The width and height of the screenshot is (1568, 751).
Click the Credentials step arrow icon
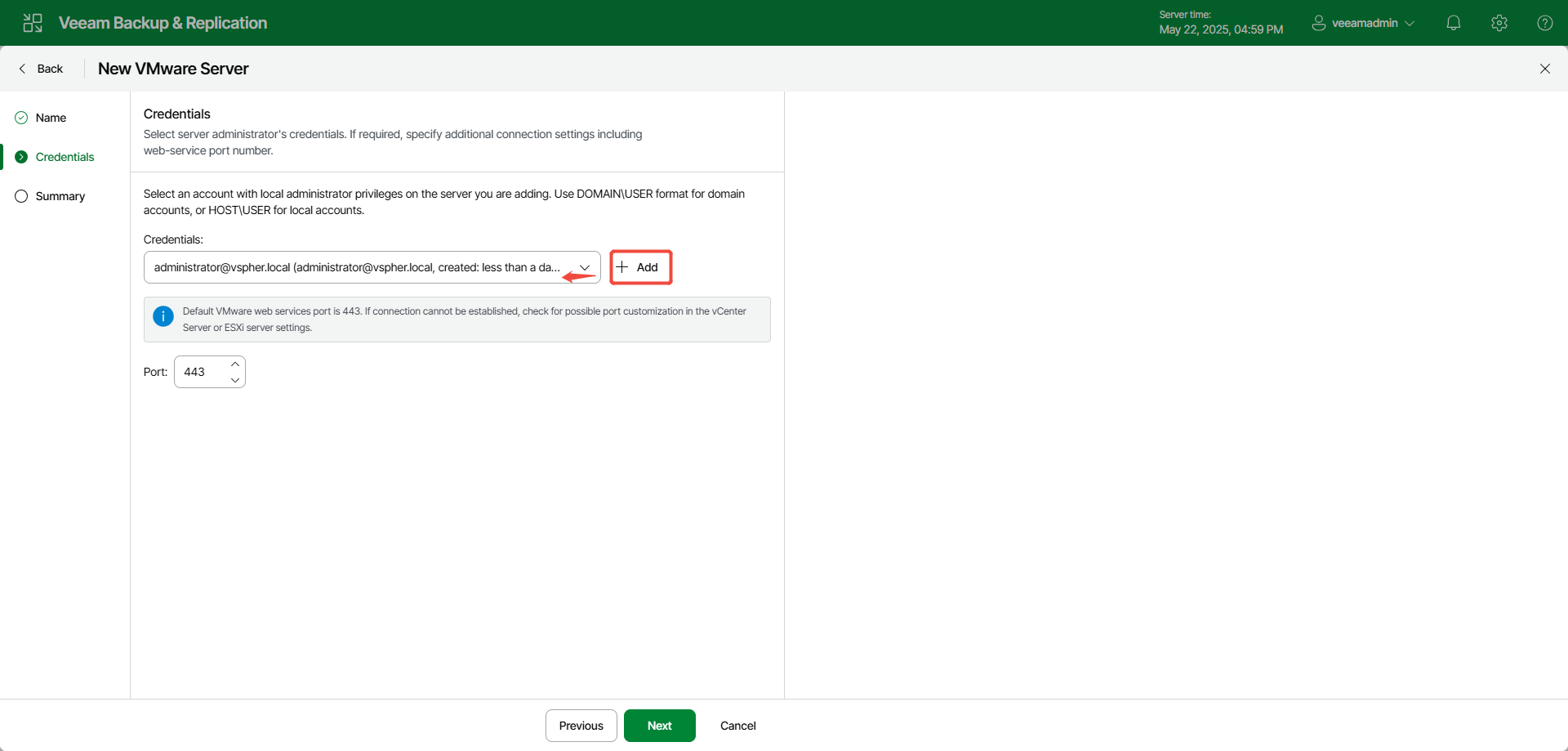pos(21,157)
